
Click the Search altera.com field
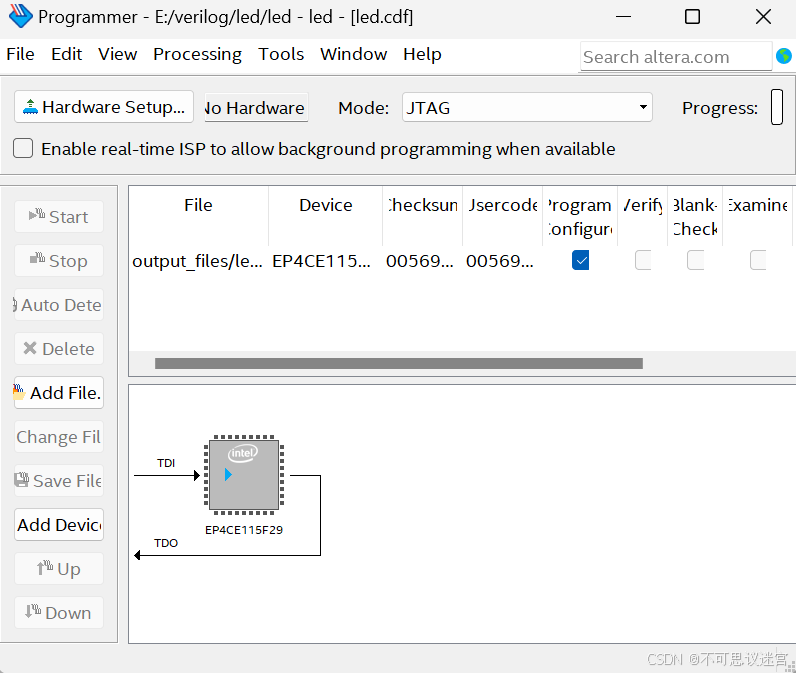pyautogui.click(x=676, y=57)
